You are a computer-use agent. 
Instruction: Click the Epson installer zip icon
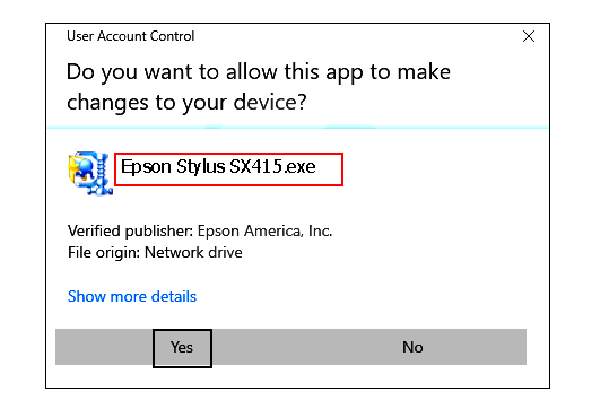[x=90, y=173]
